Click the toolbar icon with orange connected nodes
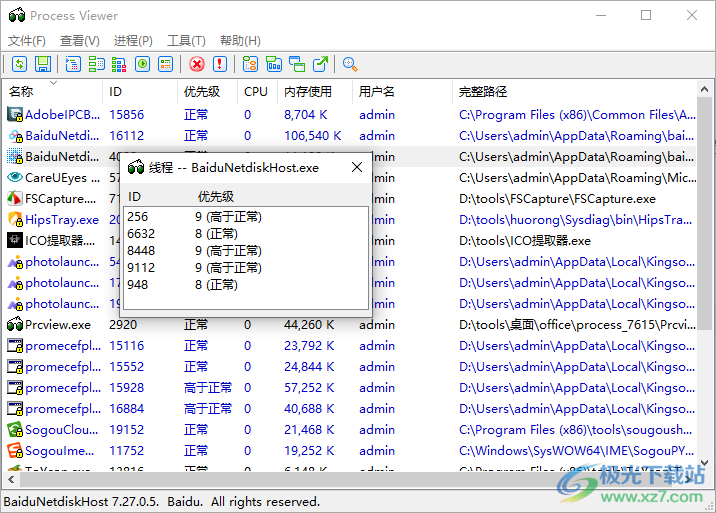716x513 pixels. click(250, 64)
